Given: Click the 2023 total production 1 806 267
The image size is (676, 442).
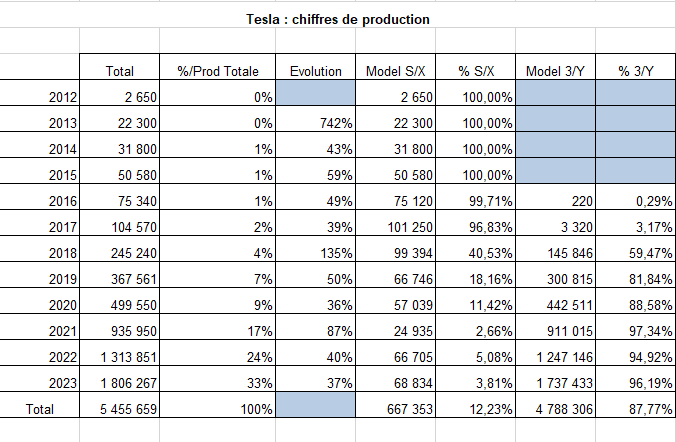Looking at the screenshot, I should pyautogui.click(x=119, y=379).
